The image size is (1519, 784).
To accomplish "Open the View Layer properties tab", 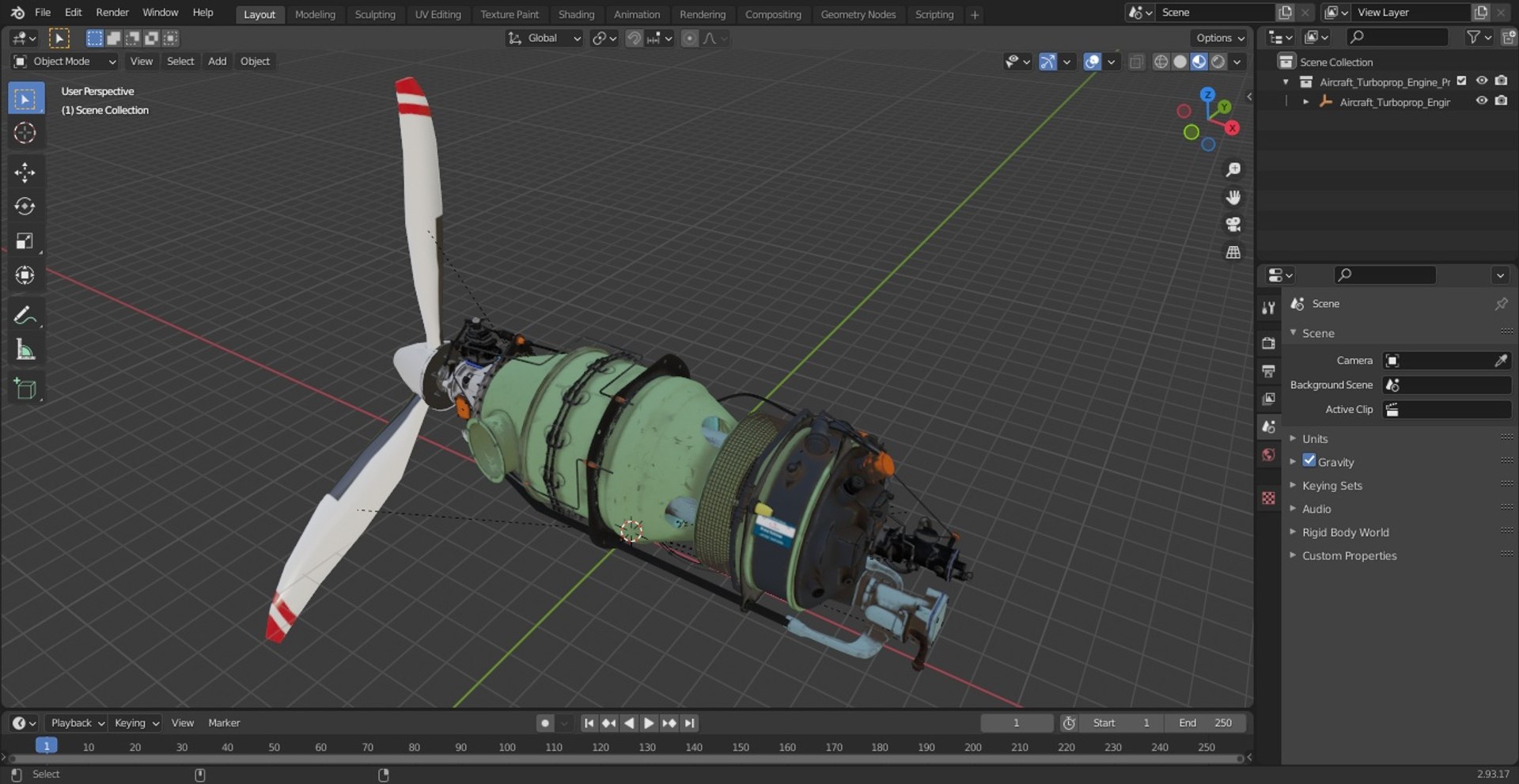I will coord(1269,398).
